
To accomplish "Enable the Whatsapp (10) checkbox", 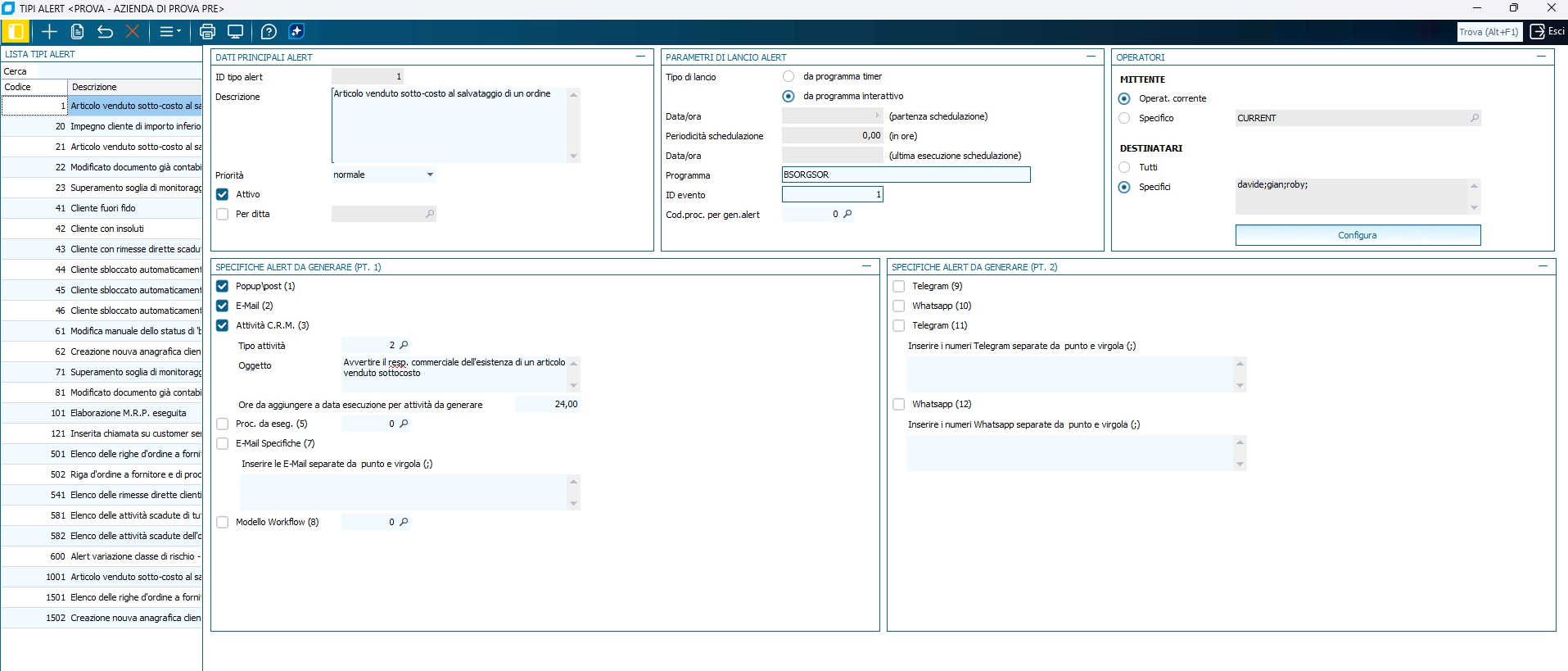I will [x=898, y=306].
